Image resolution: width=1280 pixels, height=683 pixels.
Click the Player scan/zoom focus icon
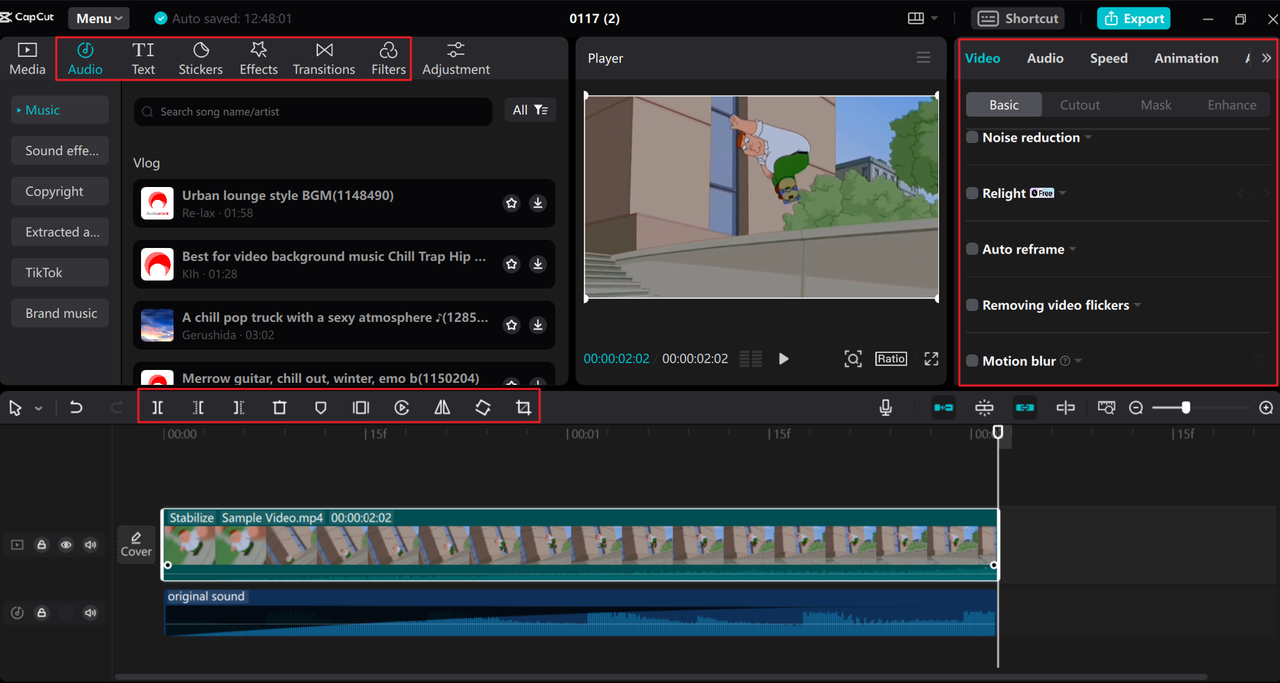(853, 359)
